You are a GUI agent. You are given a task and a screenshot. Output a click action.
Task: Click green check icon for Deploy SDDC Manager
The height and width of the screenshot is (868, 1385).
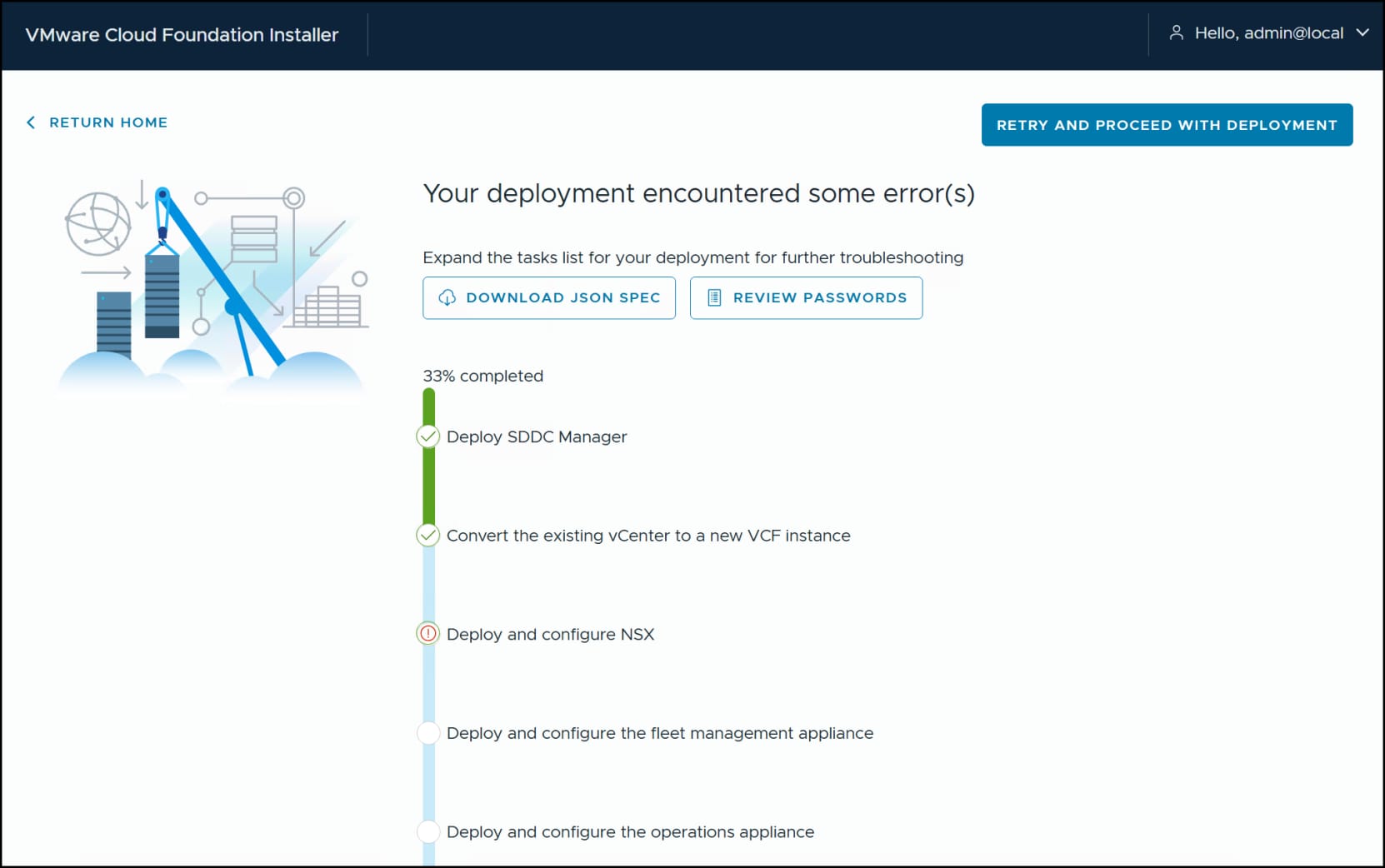[428, 436]
